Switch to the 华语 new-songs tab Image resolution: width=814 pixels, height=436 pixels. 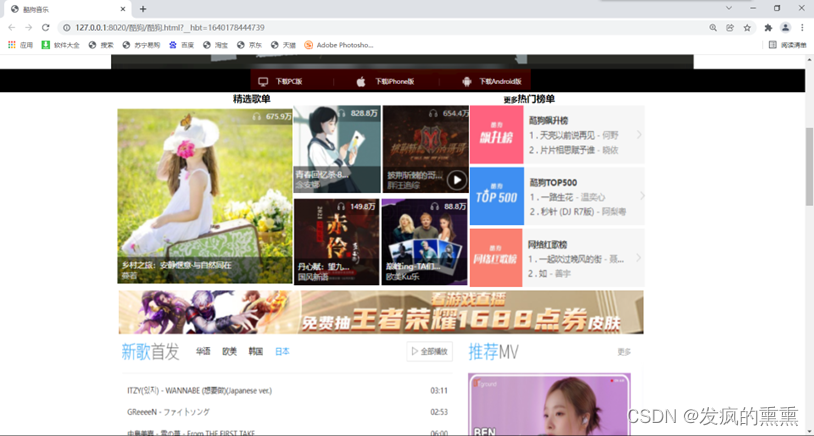coord(203,351)
